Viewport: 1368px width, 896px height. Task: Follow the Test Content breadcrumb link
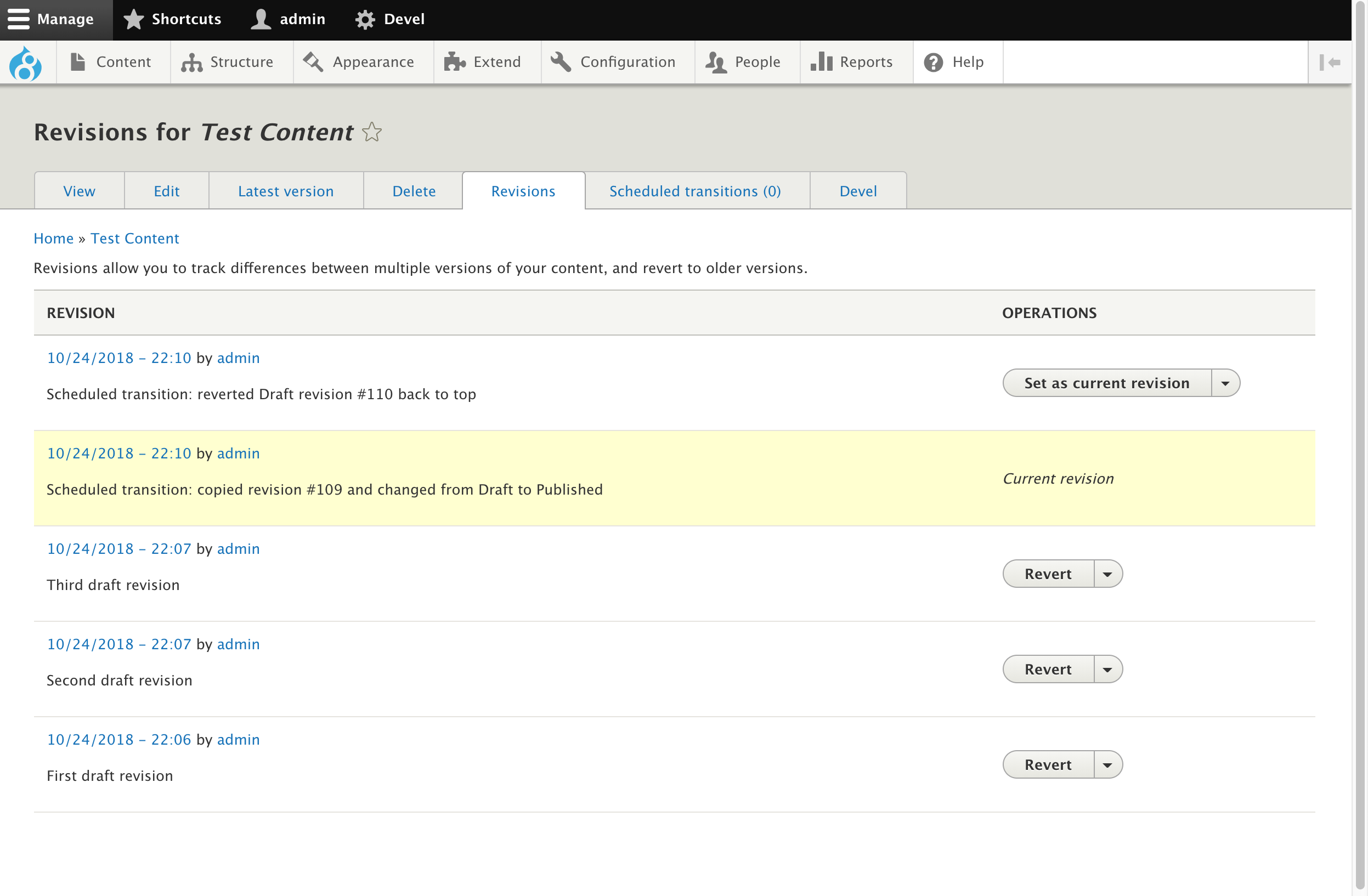[135, 239]
